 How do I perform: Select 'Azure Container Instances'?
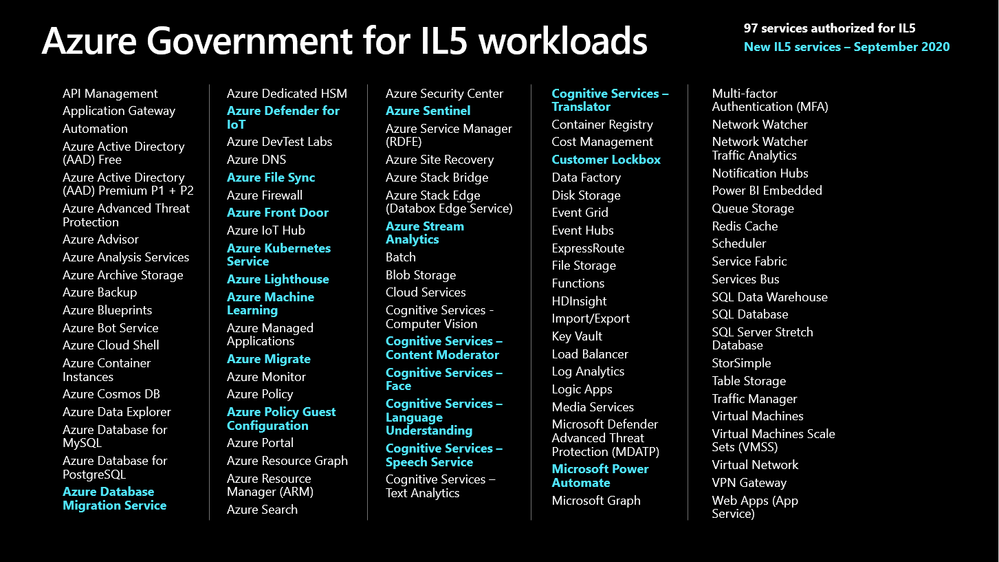pyautogui.click(x=106, y=370)
